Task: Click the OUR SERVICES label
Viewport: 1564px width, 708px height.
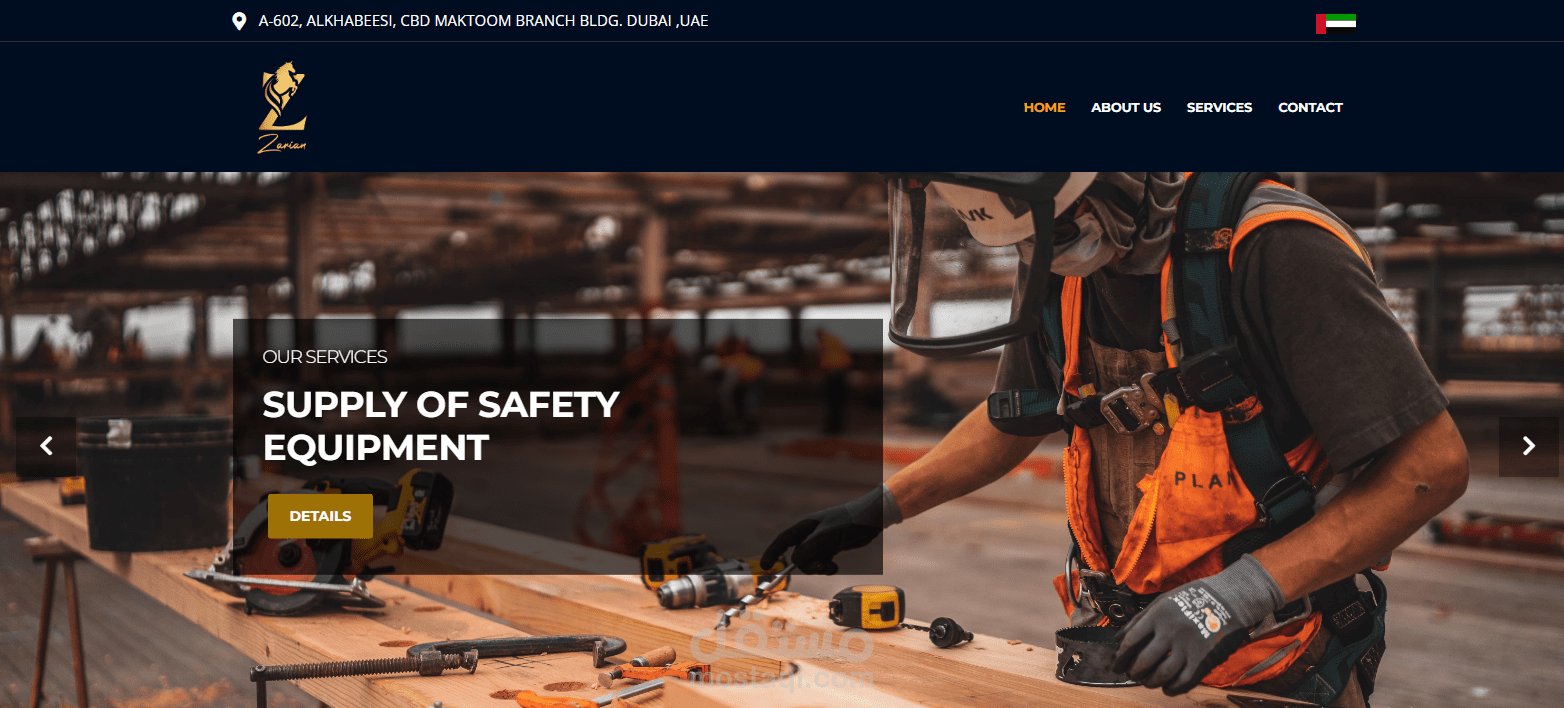Action: (325, 357)
